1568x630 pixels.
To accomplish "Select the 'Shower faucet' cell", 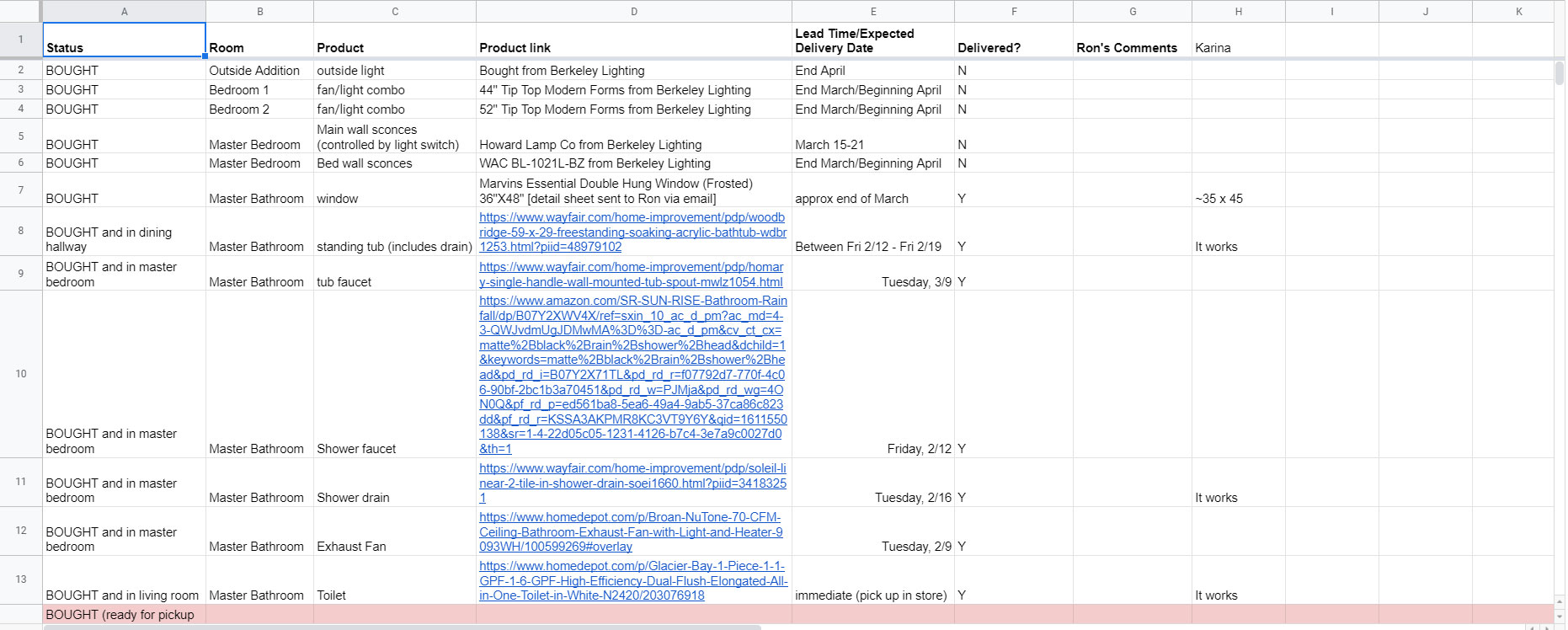I will click(x=395, y=375).
